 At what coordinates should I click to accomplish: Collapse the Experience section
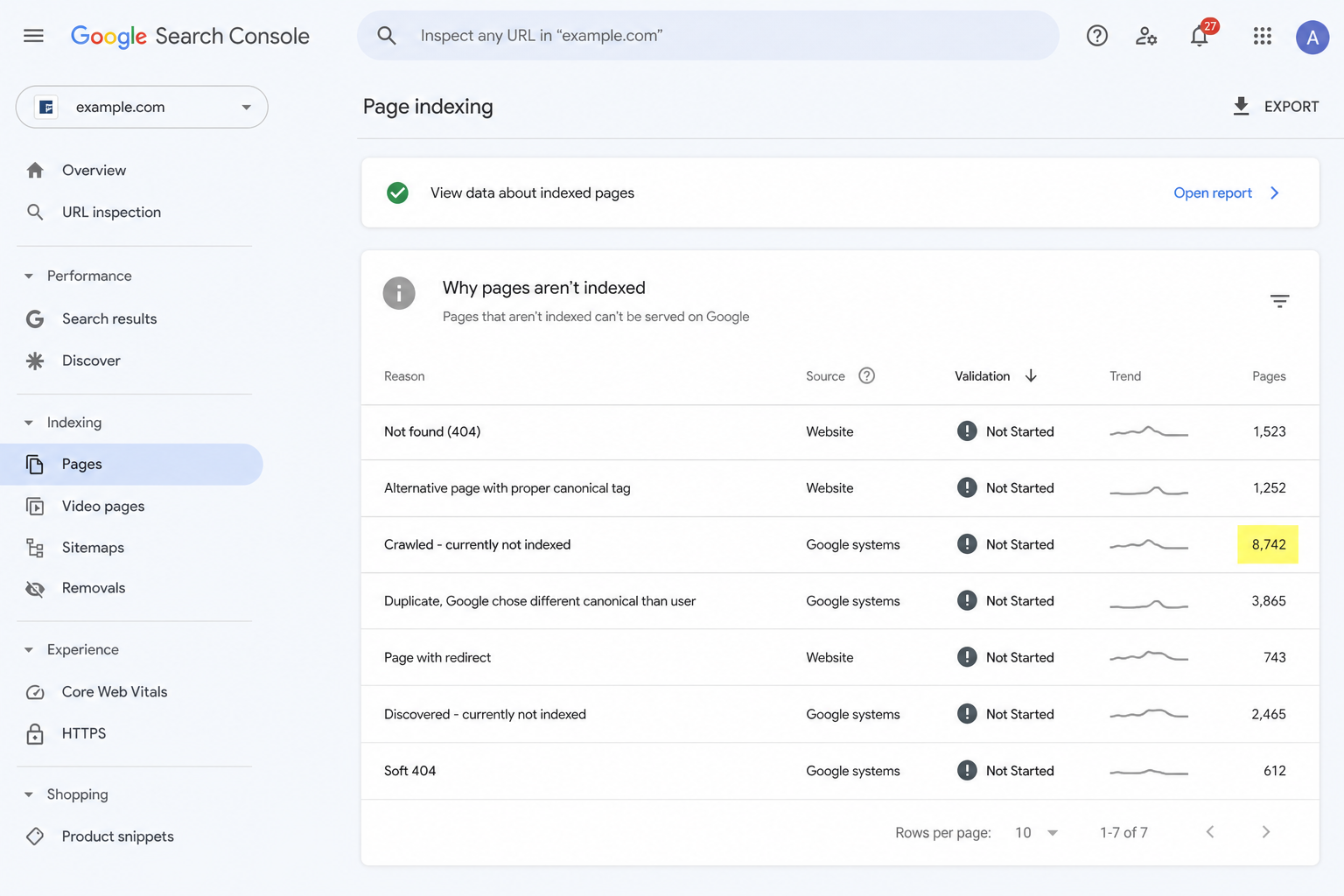tap(29, 650)
